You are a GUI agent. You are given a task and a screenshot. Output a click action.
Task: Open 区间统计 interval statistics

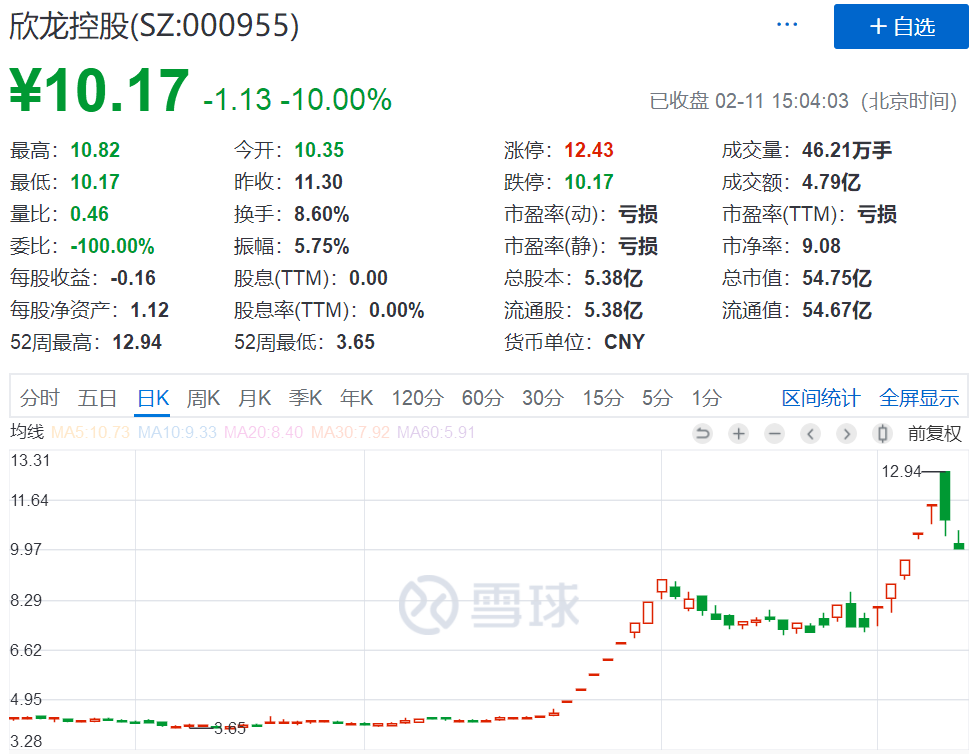[x=821, y=397]
